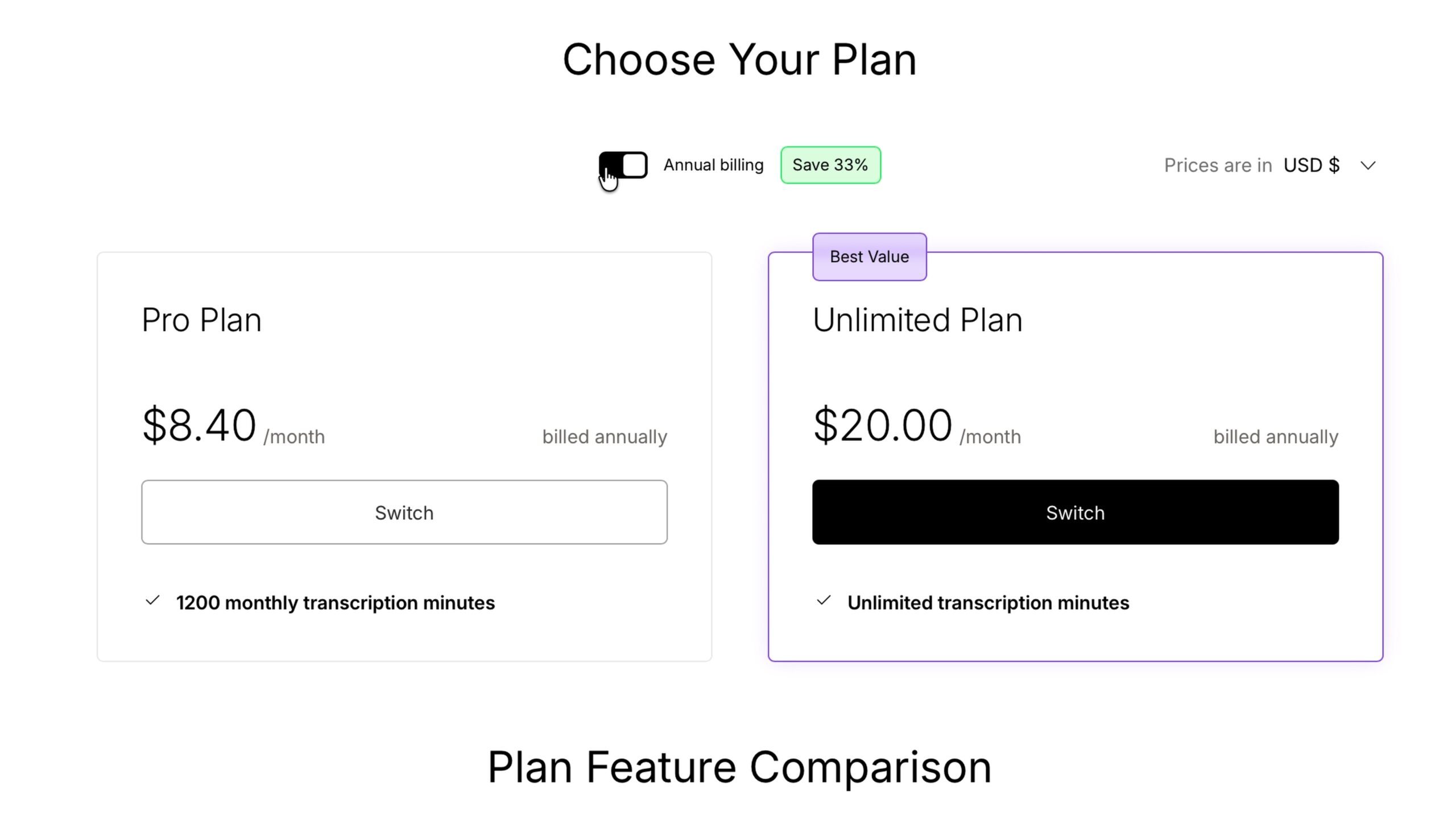
Task: Click the "Plan Feature Comparison" heading
Action: pos(739,767)
